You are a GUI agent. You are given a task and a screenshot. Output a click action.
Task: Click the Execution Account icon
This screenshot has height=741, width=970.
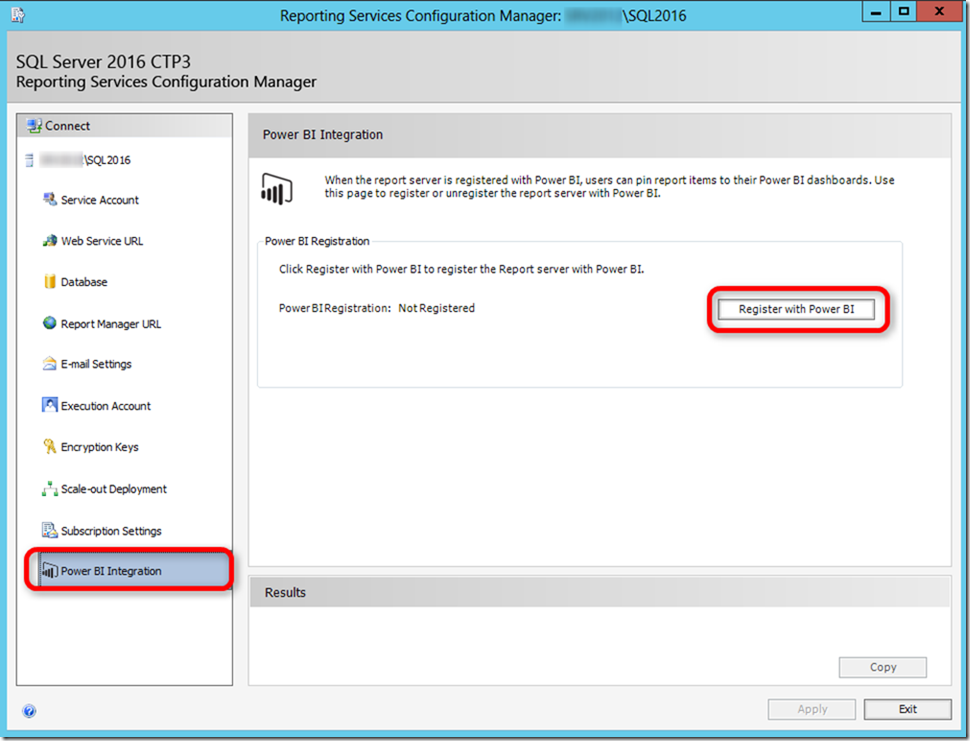49,405
